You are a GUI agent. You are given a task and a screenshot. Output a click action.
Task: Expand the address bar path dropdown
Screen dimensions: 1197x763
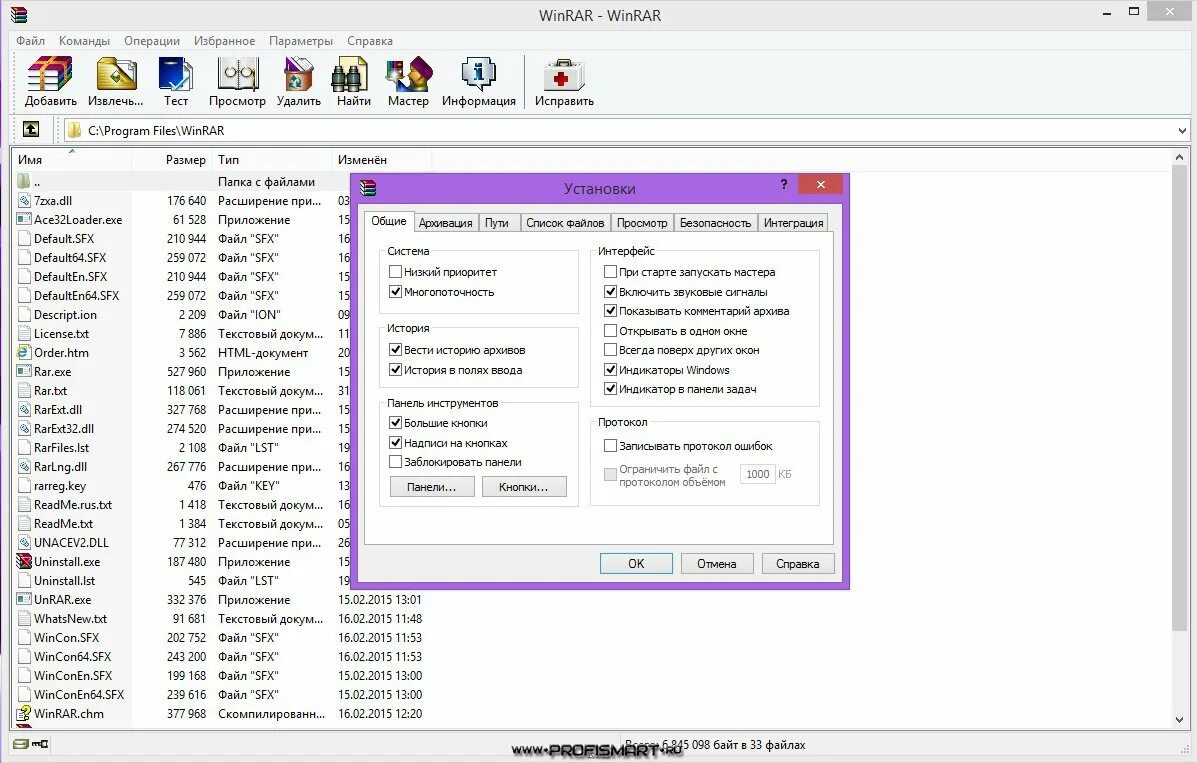pos(1182,131)
